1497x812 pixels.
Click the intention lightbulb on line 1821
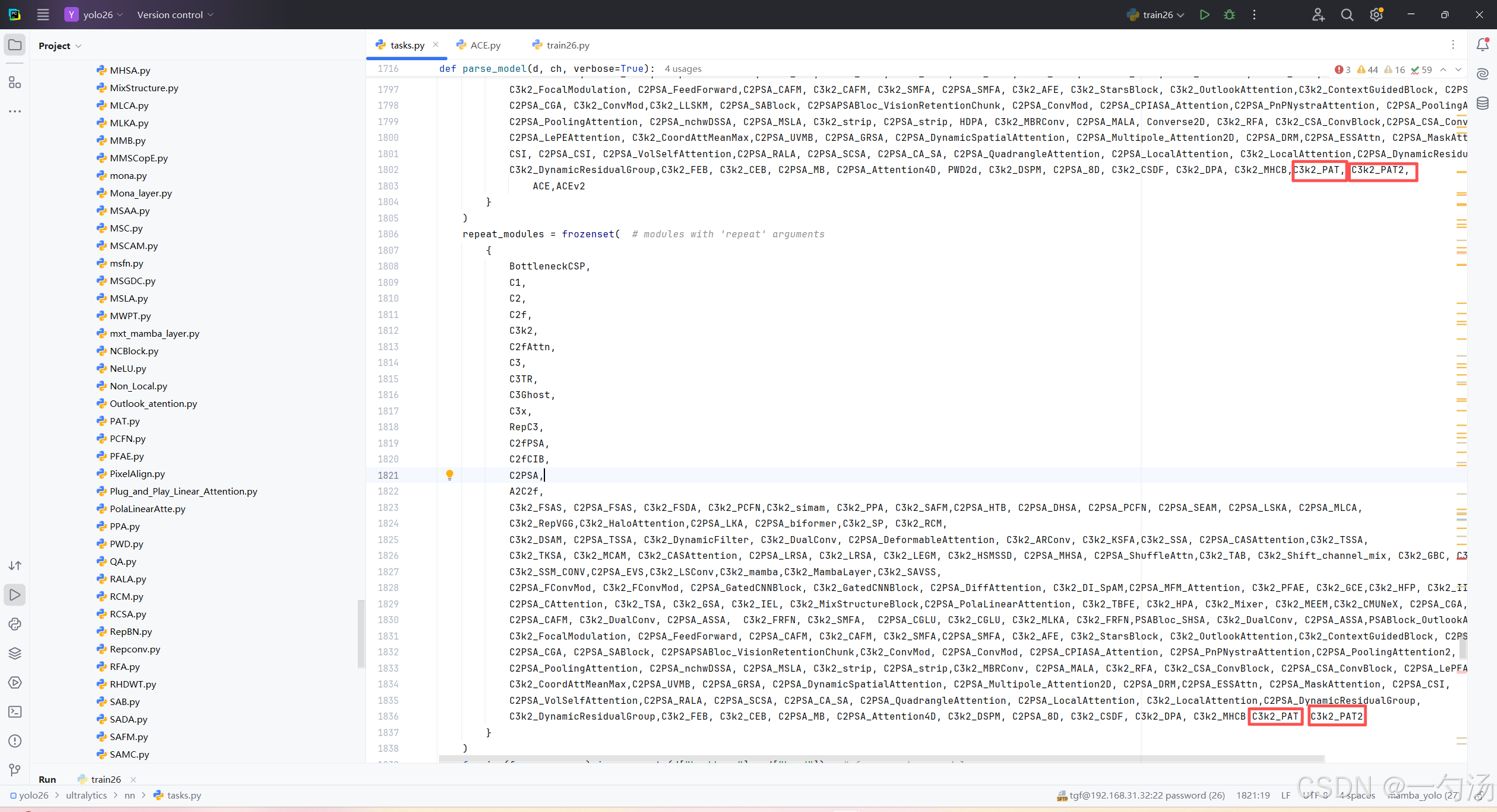(x=449, y=475)
